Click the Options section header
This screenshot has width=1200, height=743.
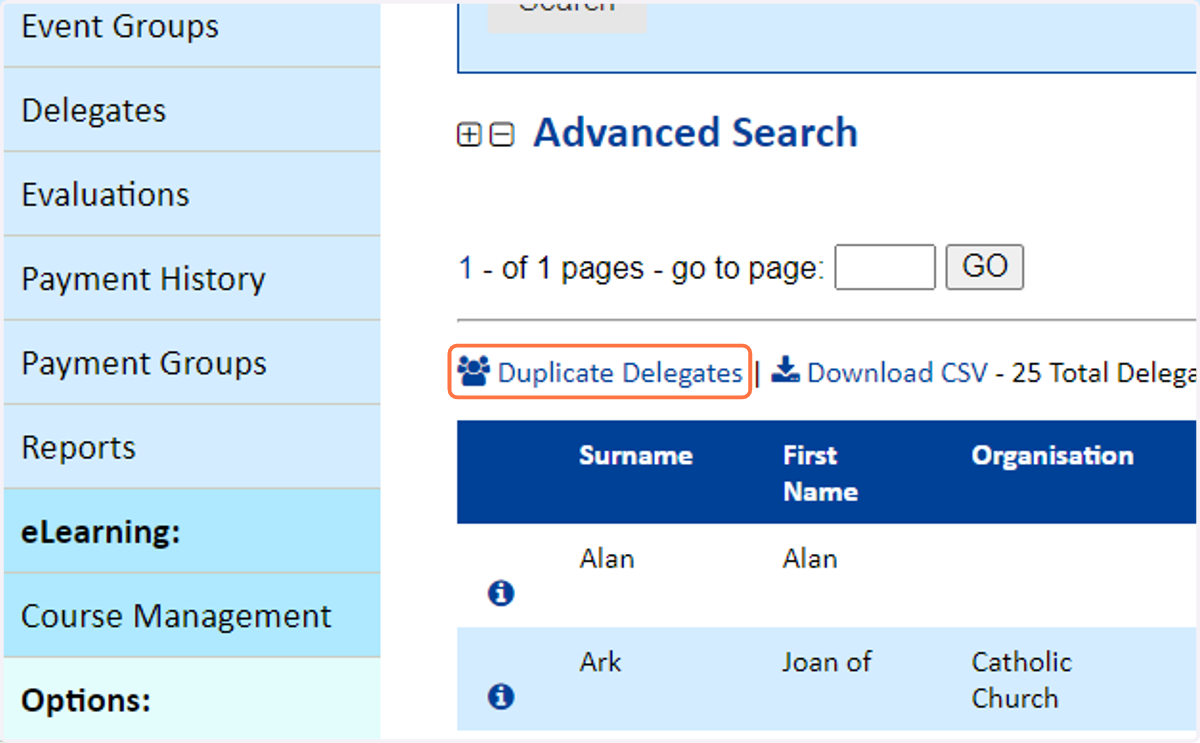(x=192, y=699)
